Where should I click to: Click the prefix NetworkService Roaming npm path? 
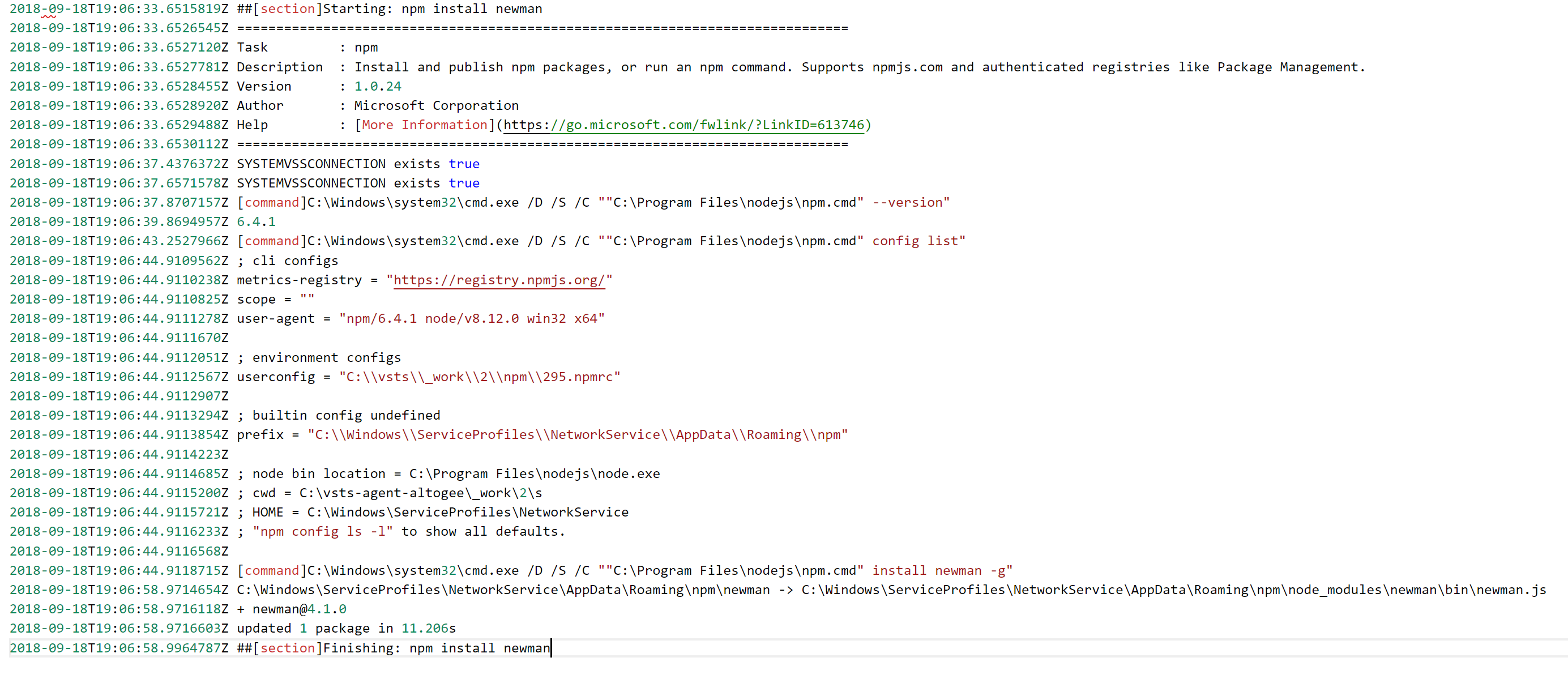pos(577,434)
